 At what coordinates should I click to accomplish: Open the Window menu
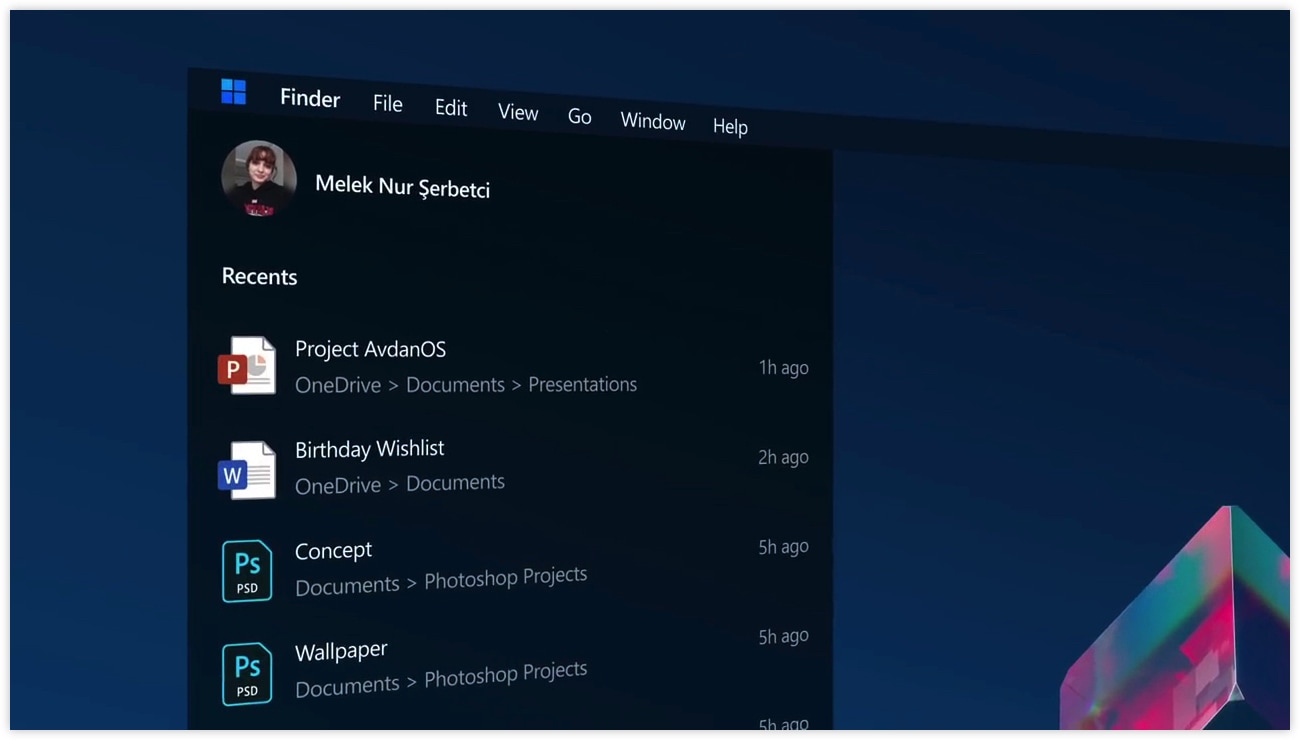point(653,122)
